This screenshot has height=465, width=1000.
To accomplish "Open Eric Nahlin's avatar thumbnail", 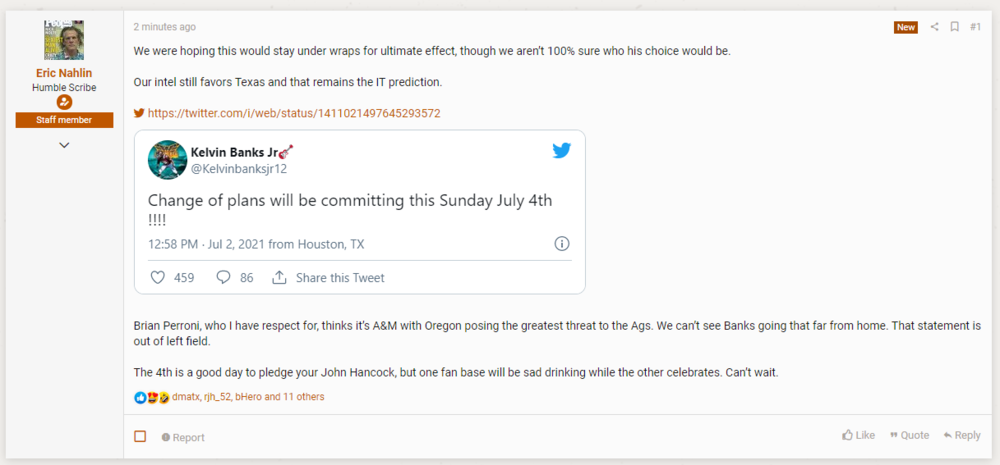I will point(64,38).
